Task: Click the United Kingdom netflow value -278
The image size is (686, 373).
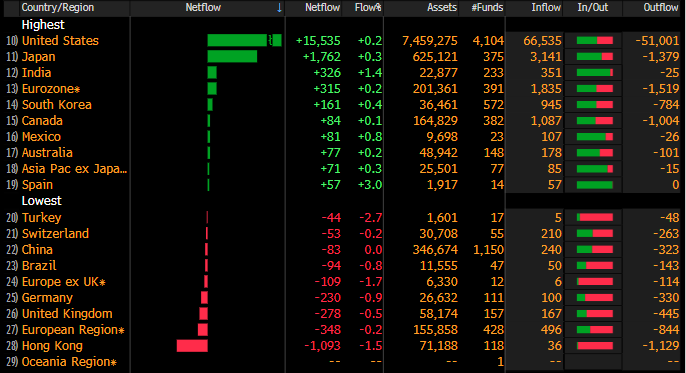Action: [328, 314]
